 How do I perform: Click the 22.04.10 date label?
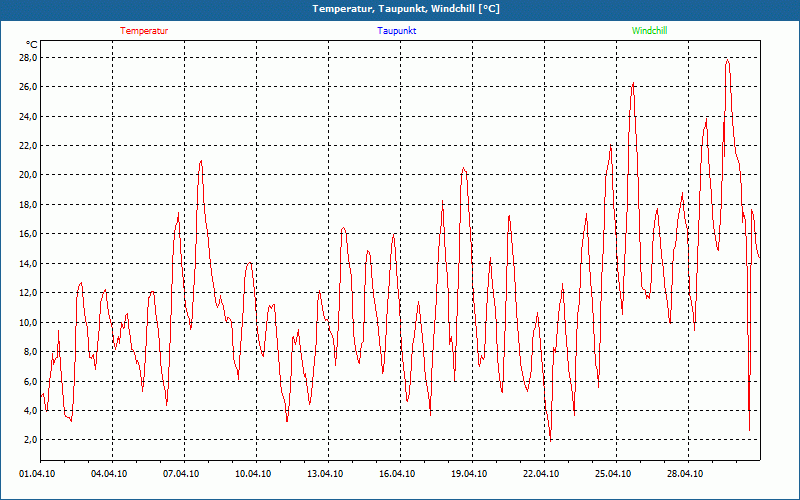pyautogui.click(x=541, y=473)
